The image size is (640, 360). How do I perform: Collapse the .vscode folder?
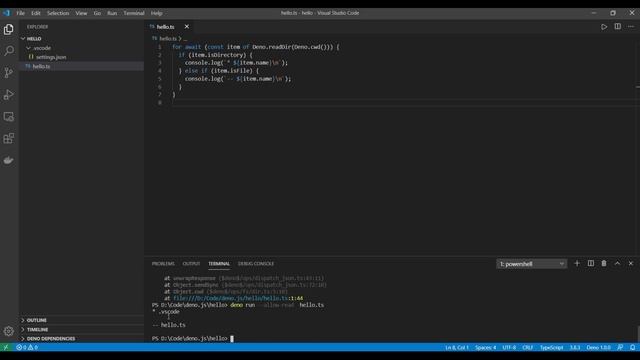coord(82,48)
